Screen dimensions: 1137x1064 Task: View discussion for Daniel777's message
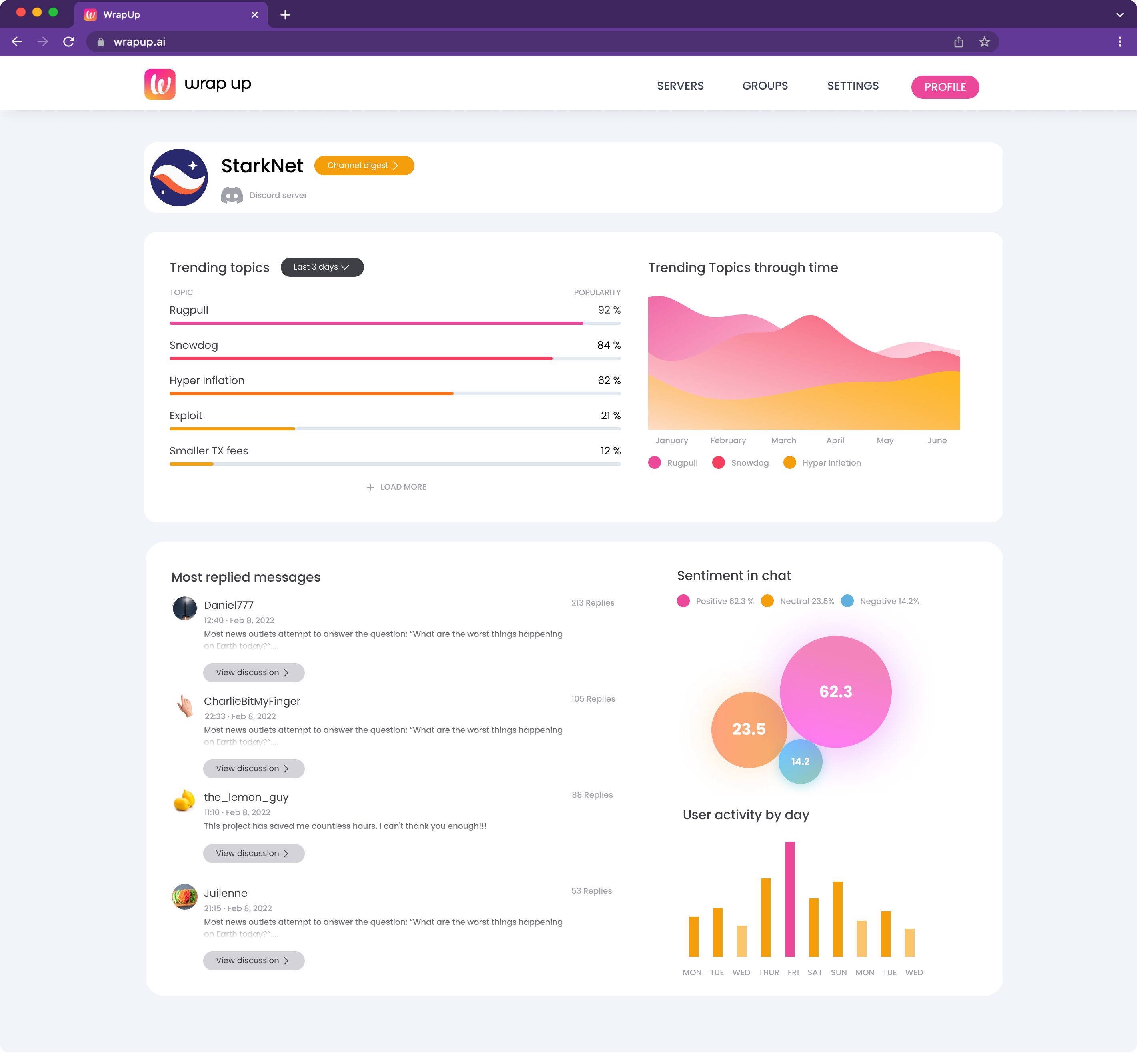click(x=253, y=672)
